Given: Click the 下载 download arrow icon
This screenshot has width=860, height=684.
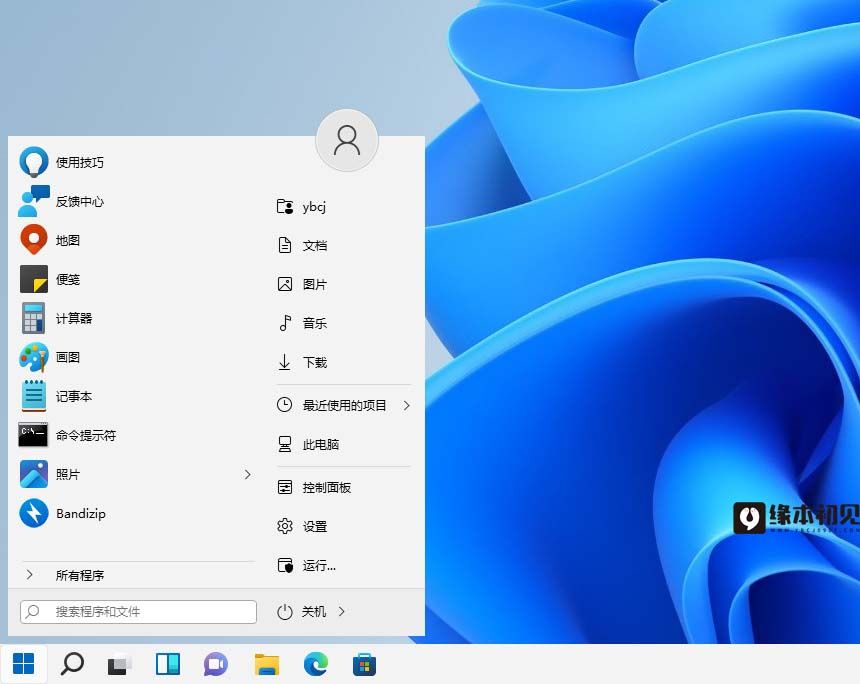Looking at the screenshot, I should click(x=285, y=362).
